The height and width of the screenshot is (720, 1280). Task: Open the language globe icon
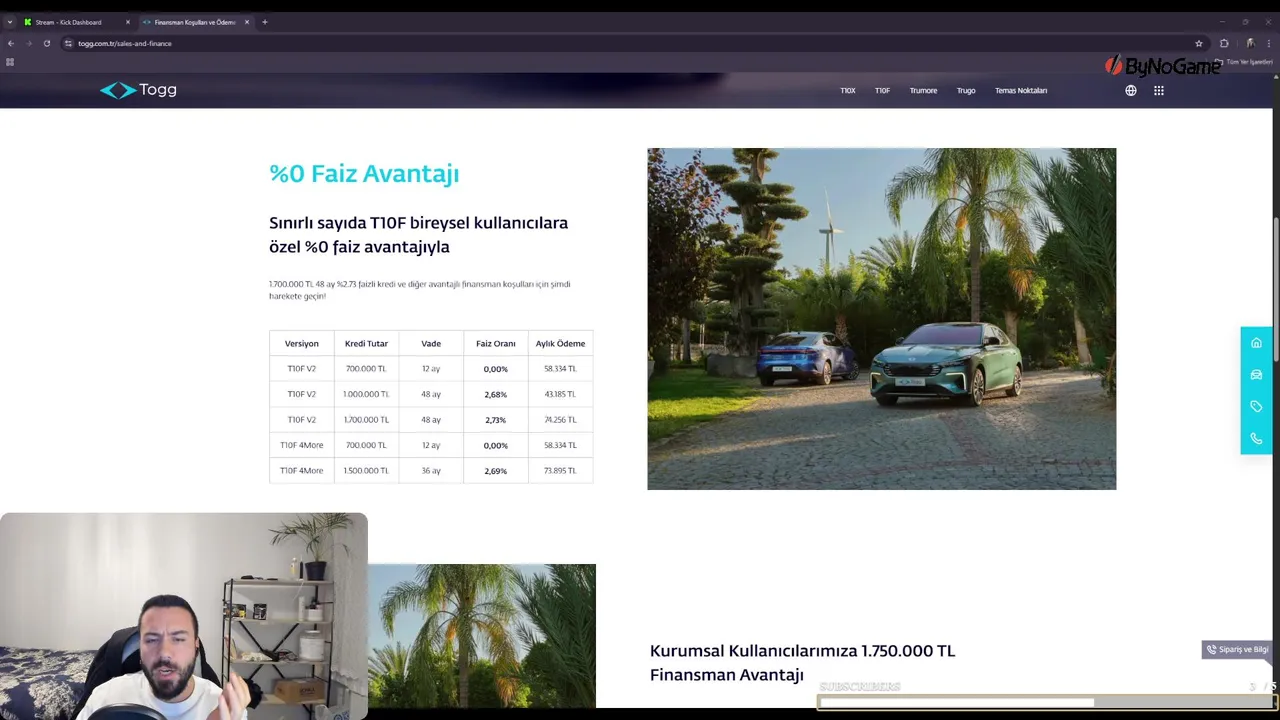coord(1131,90)
